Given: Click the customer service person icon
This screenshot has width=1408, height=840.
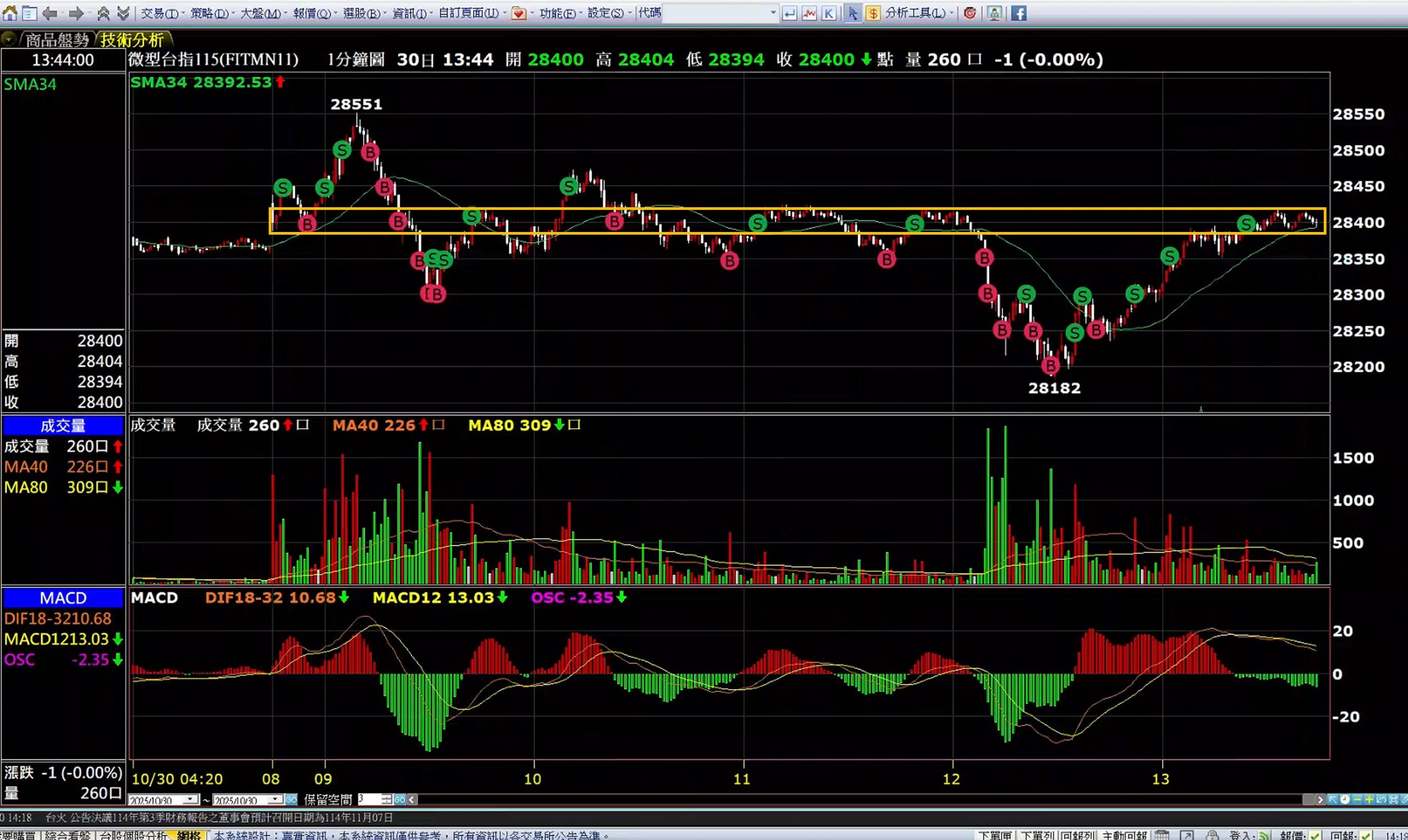Looking at the screenshot, I should point(994,13).
